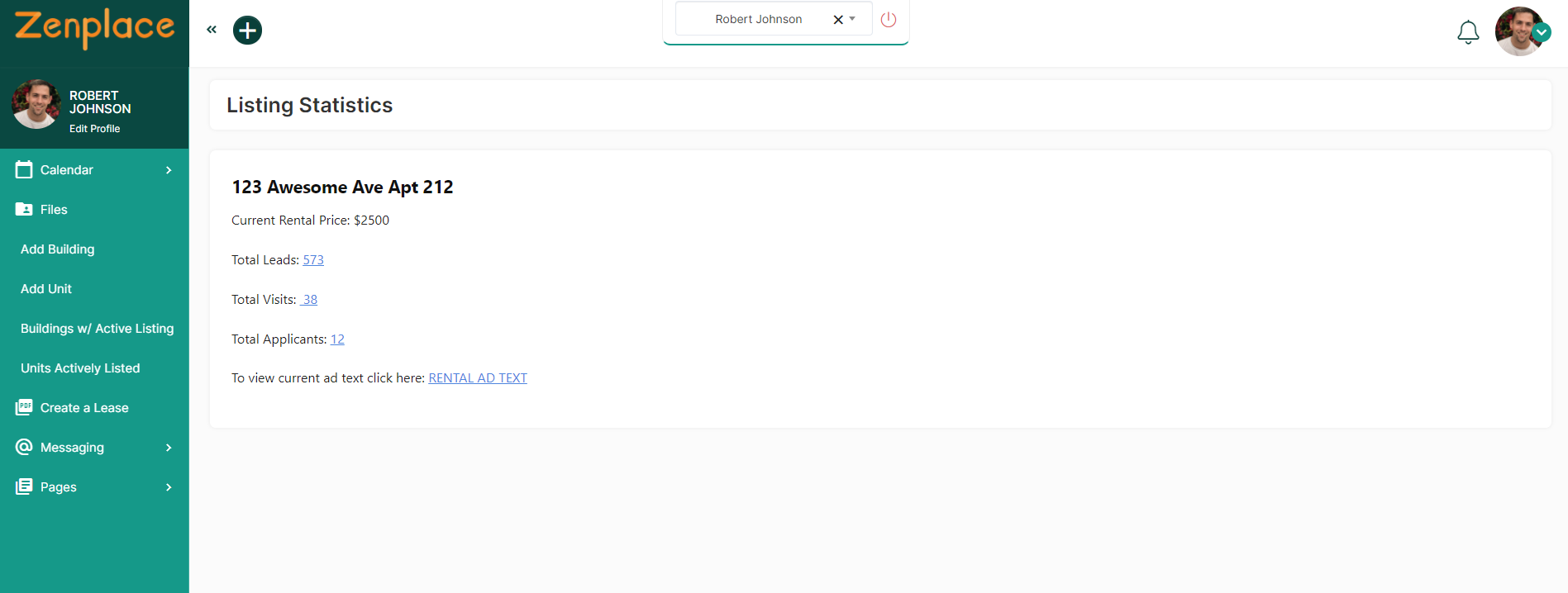
Task: Click the Pages icon in sidebar
Action: click(24, 486)
